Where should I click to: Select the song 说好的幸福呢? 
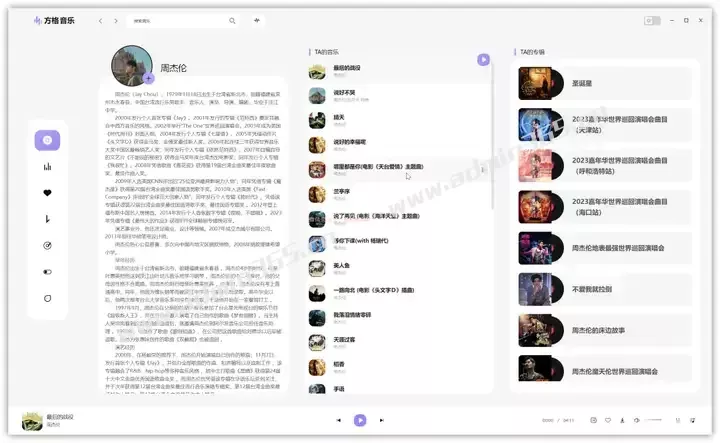coord(399,146)
